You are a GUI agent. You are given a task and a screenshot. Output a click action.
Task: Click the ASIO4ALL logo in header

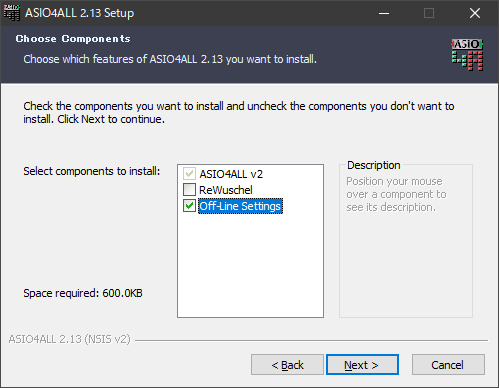467,55
